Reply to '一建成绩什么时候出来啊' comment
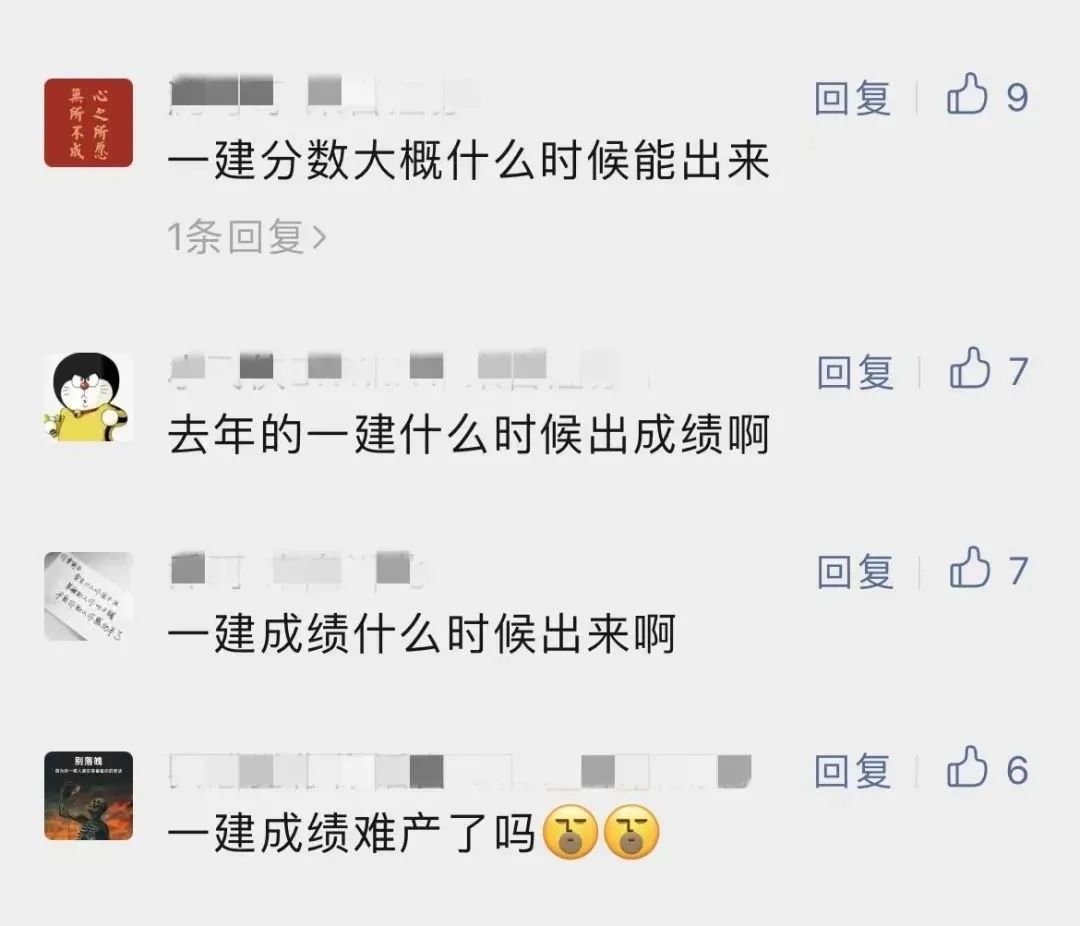This screenshot has height=926, width=1080. 855,571
